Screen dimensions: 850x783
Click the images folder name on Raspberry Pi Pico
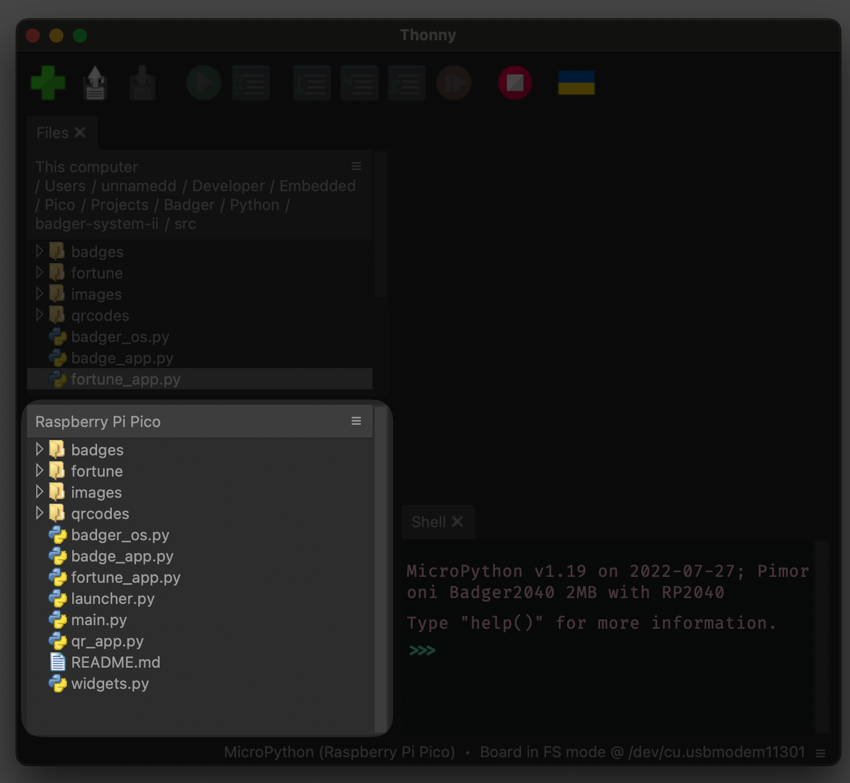pos(96,492)
